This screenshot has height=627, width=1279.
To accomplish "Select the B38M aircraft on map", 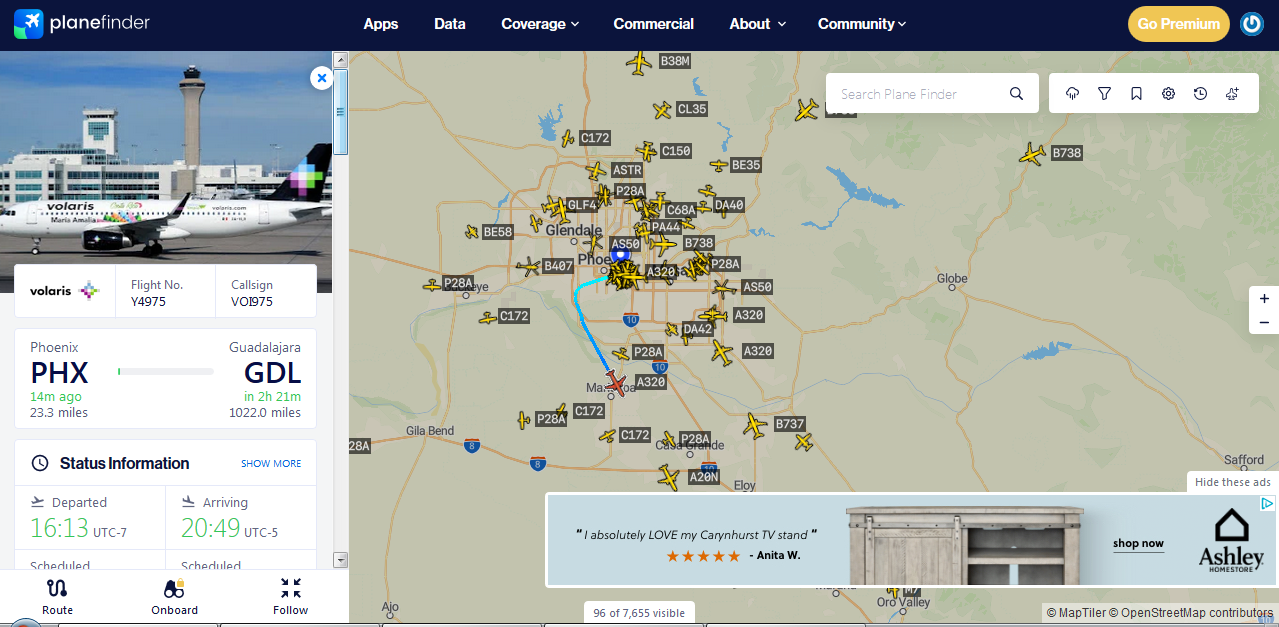I will [638, 63].
